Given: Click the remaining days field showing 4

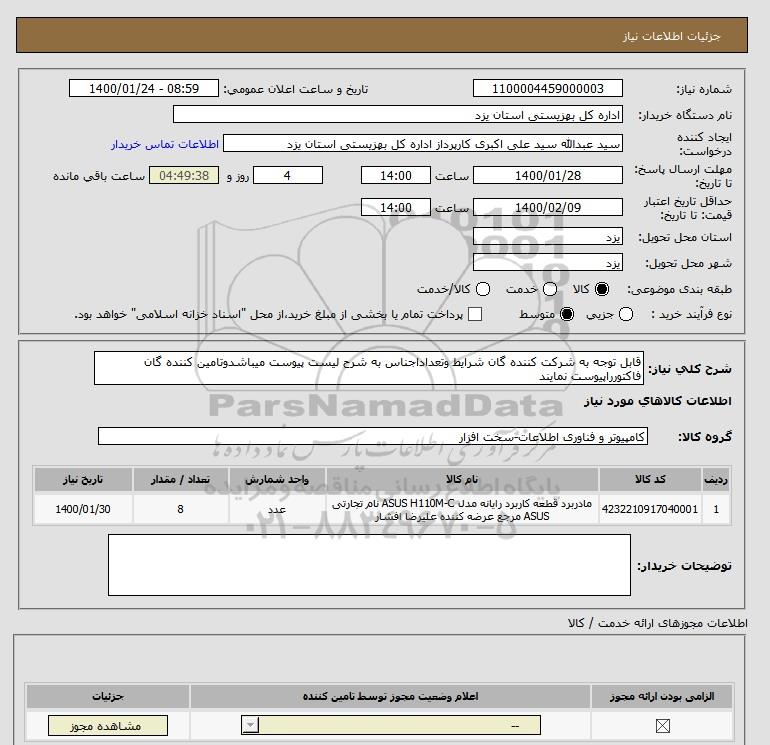Looking at the screenshot, I should [x=288, y=175].
